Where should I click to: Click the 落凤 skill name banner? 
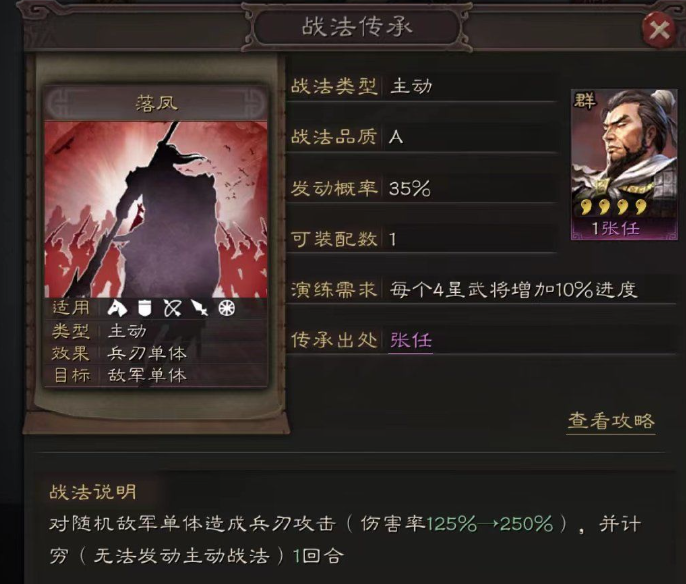click(156, 103)
